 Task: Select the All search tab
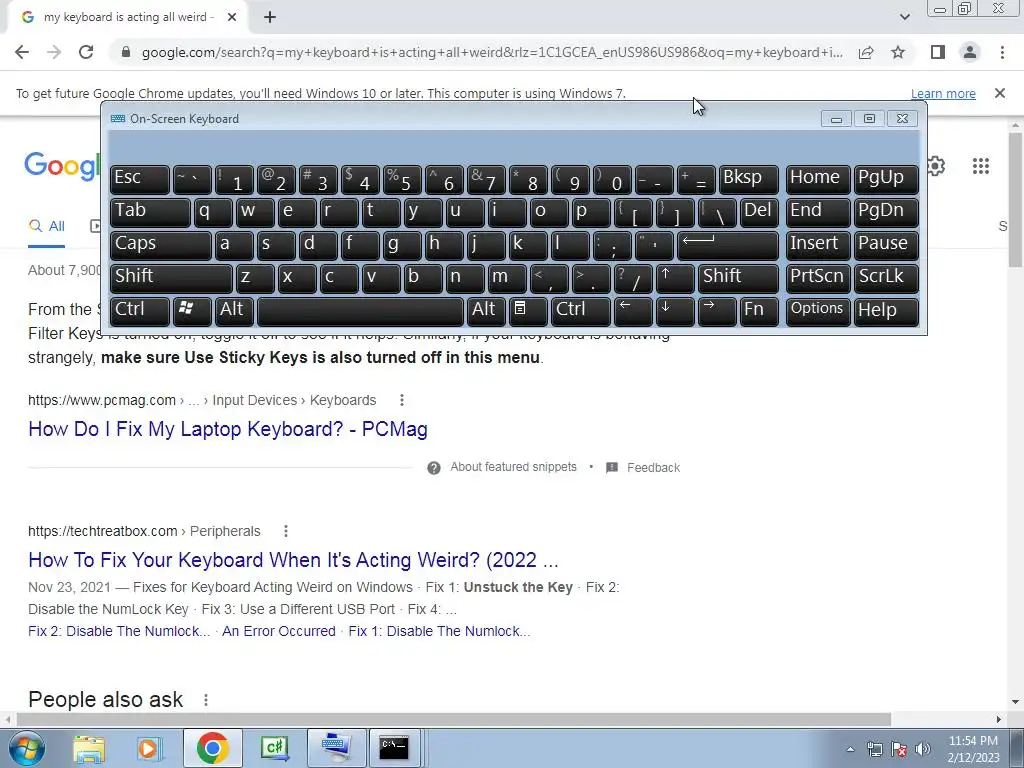(47, 227)
